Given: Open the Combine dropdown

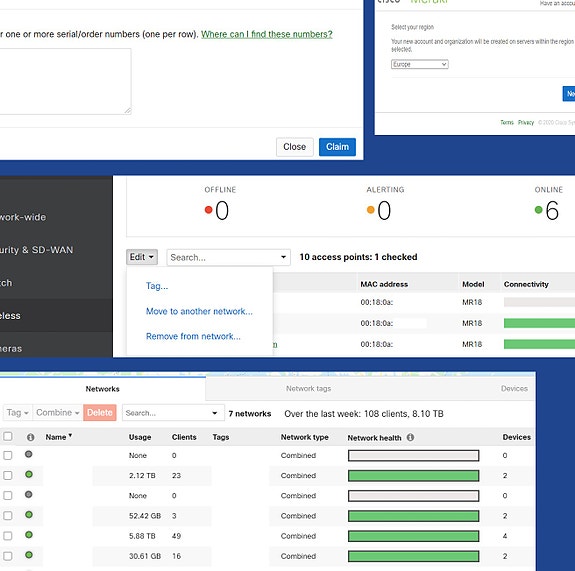Looking at the screenshot, I should (x=58, y=413).
